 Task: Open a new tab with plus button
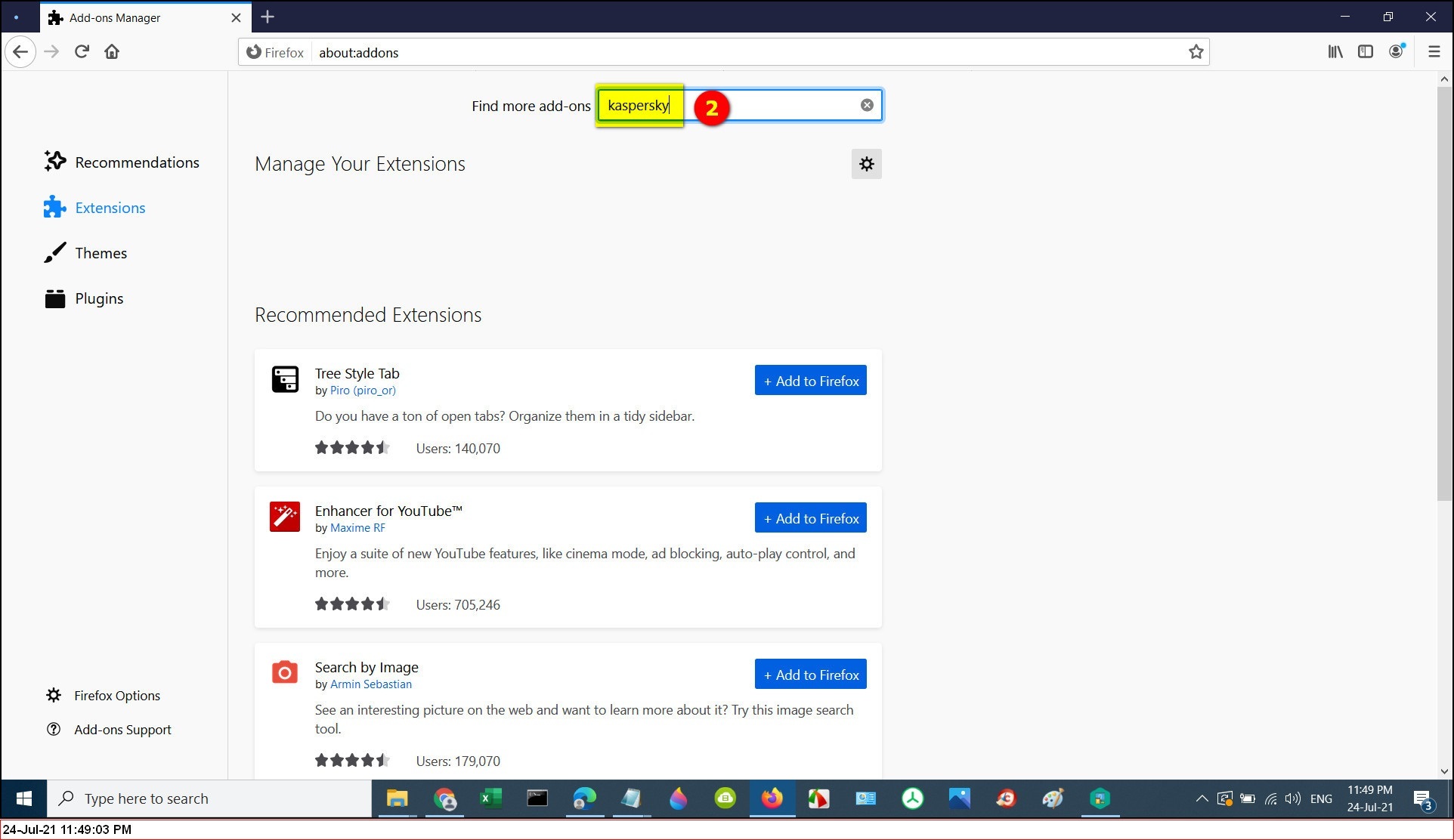[268, 17]
